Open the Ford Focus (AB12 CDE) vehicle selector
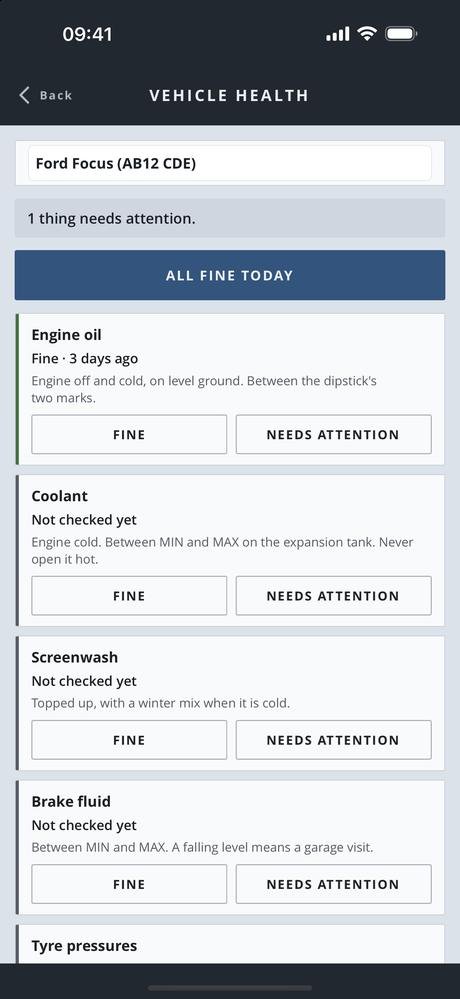Viewport: 460px width, 999px height. [229, 164]
